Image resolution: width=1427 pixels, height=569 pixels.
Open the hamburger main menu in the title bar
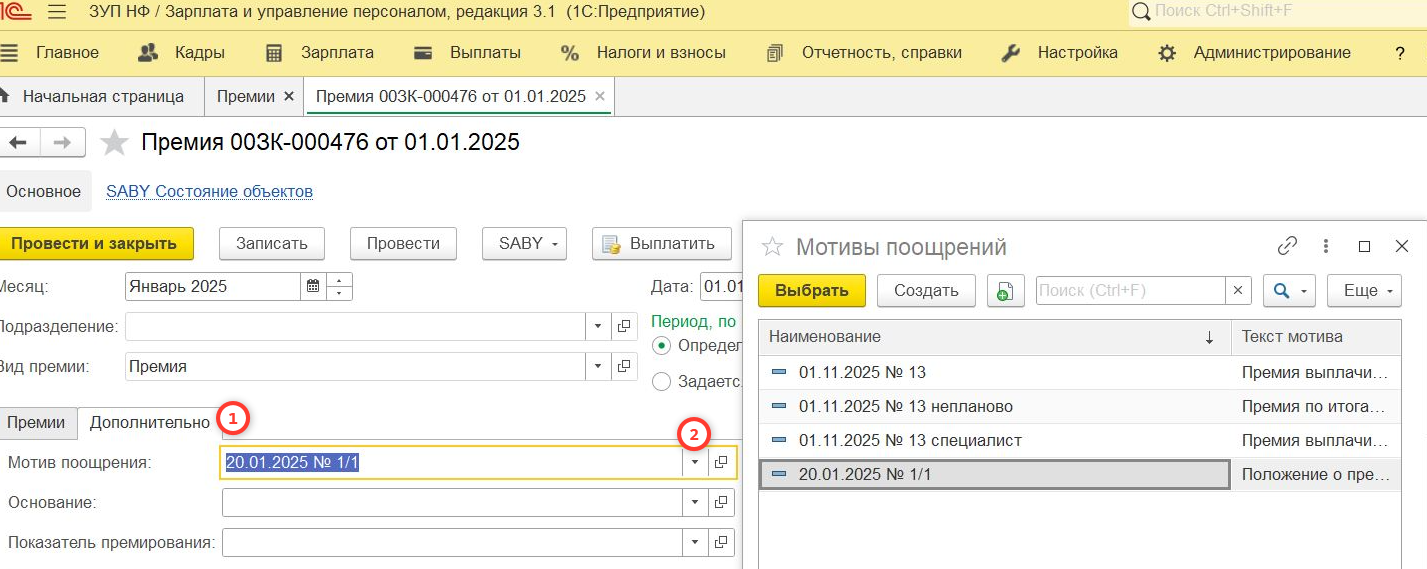57,13
